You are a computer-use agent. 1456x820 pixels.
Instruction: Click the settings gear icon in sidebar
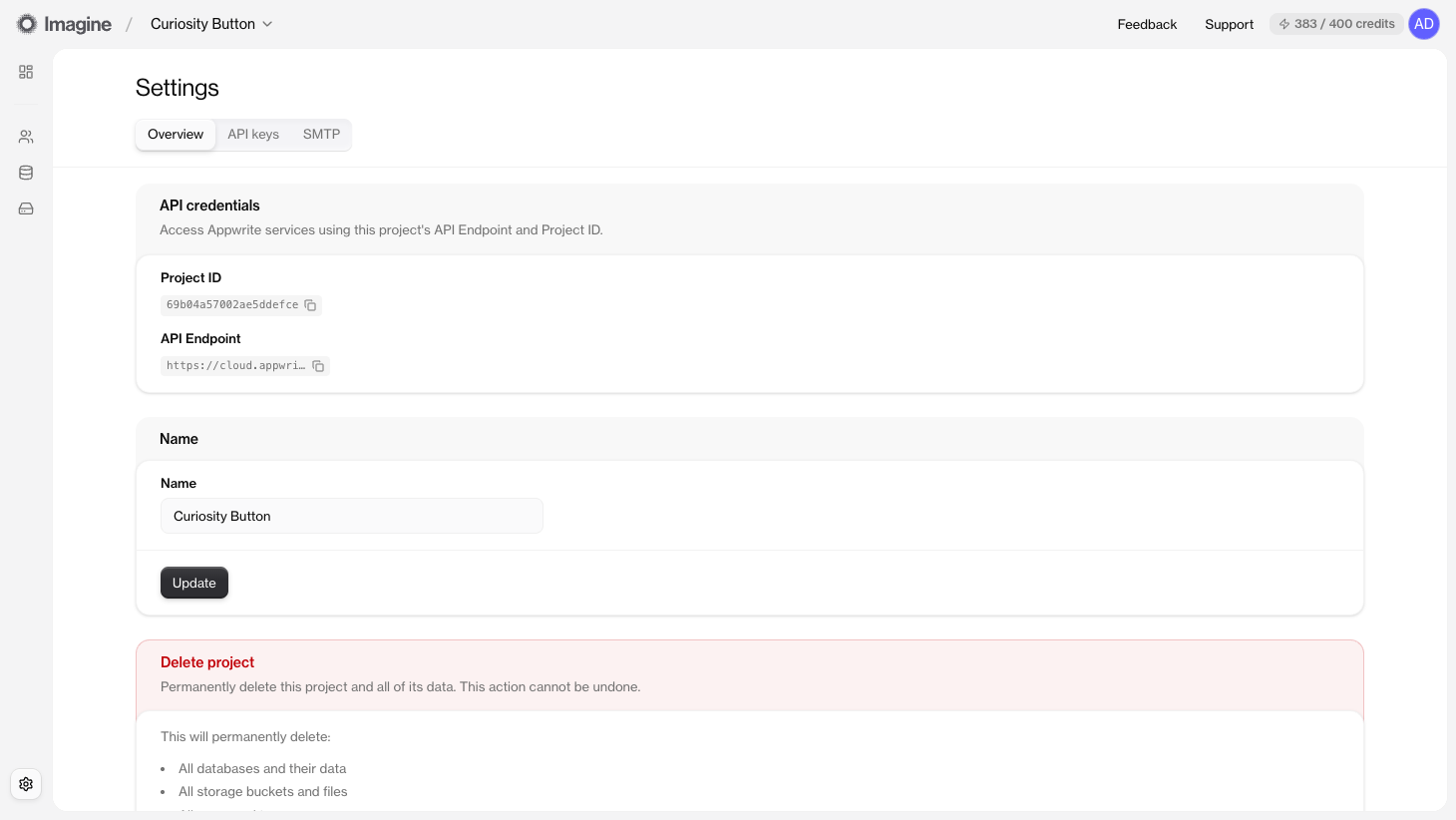[26, 784]
